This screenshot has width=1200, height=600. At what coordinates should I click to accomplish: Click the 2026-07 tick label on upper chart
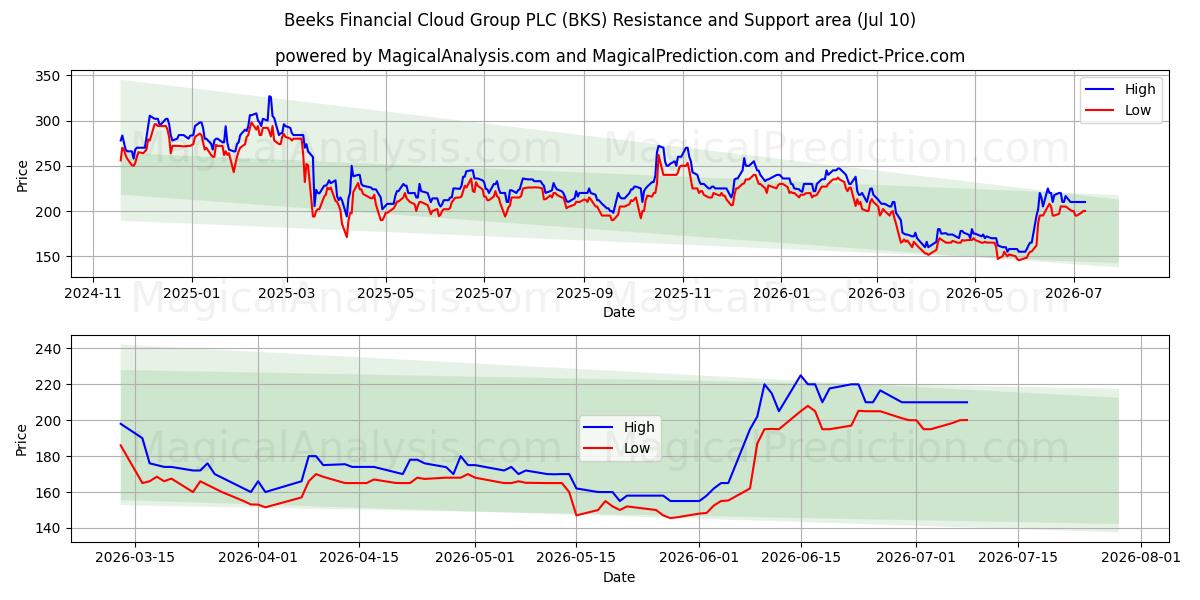point(1073,294)
